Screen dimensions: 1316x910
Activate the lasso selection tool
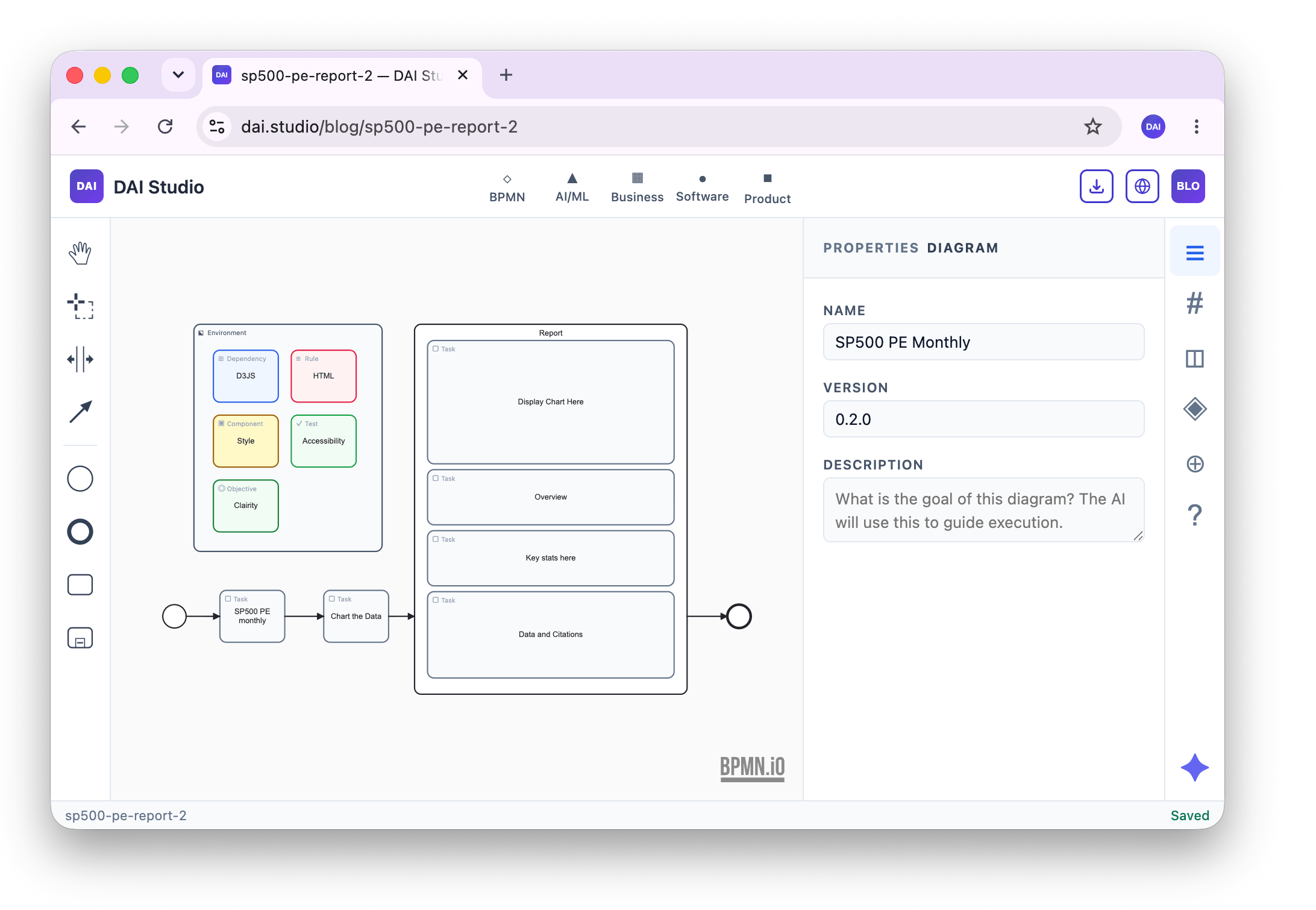coord(80,306)
